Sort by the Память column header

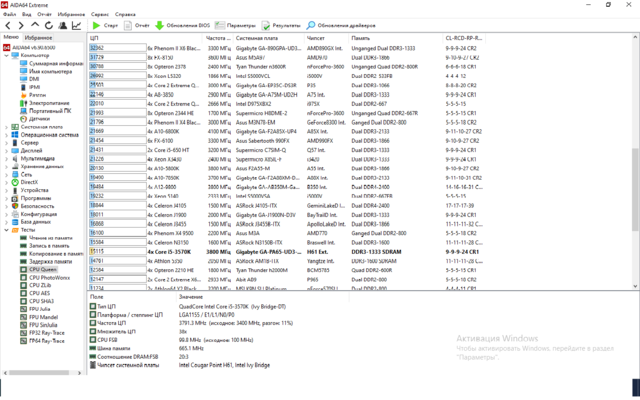click(x=395, y=38)
